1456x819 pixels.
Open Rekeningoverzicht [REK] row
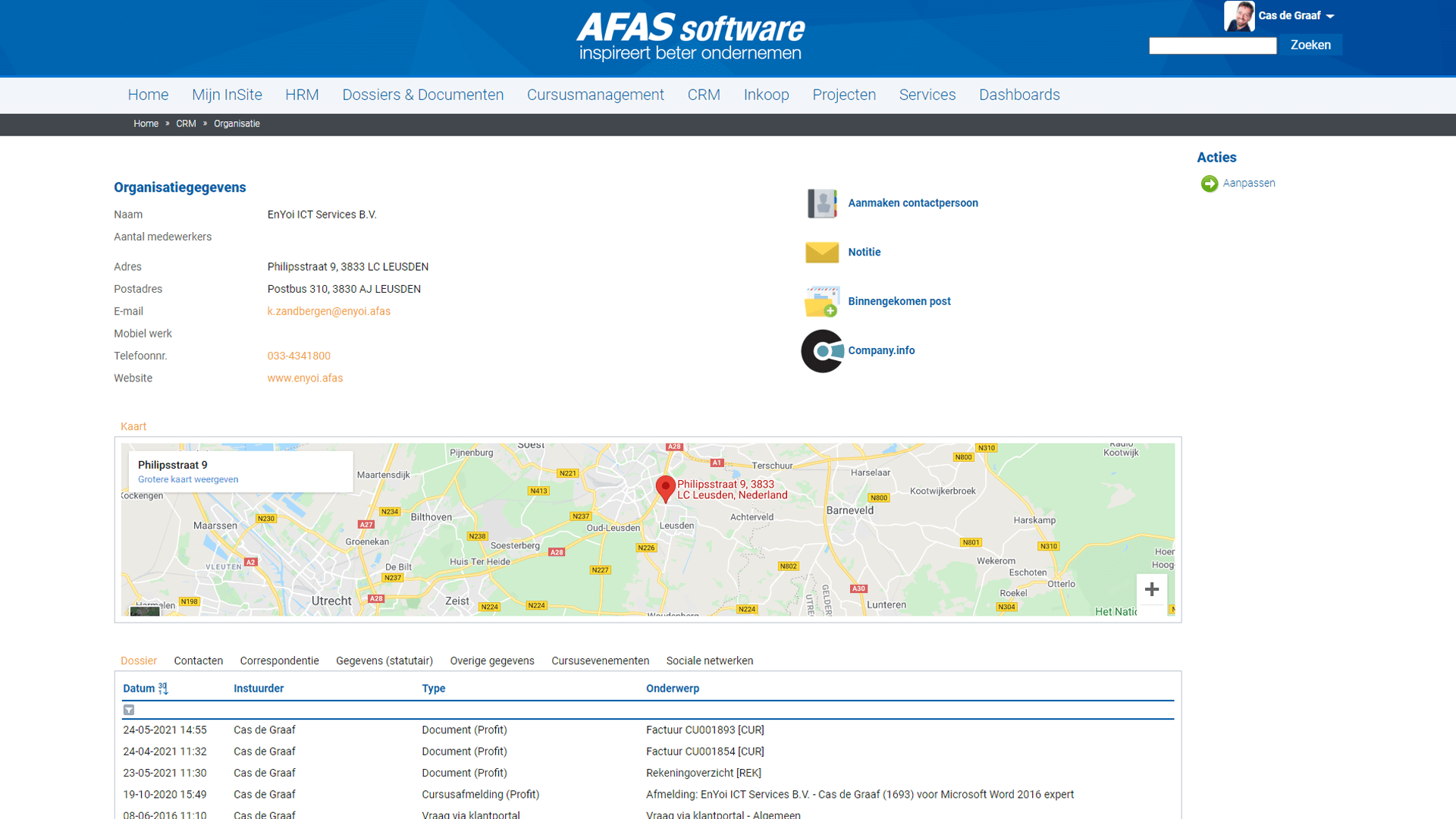coord(648,773)
